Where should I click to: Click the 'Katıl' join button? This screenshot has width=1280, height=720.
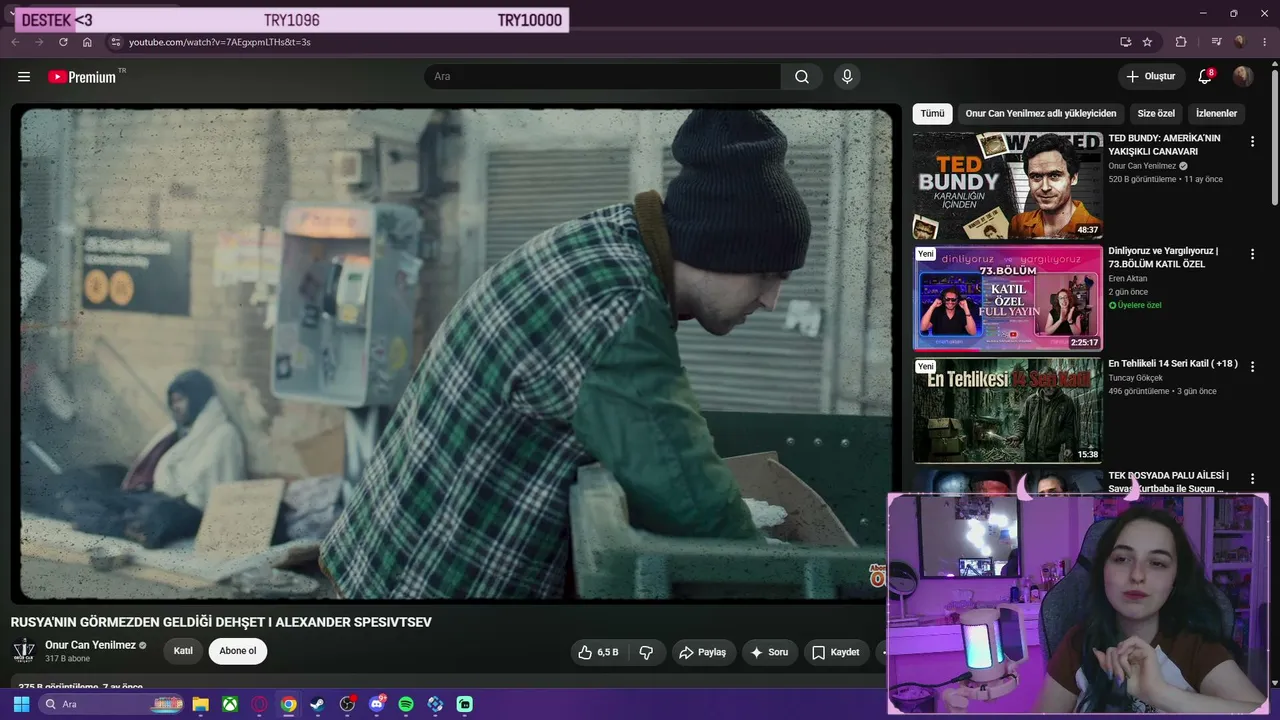pos(183,651)
